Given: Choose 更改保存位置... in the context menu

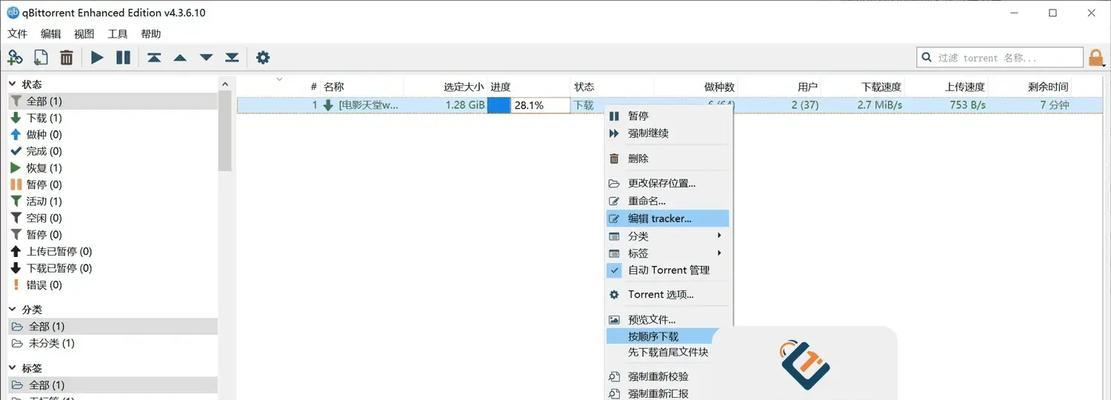Looking at the screenshot, I should (x=668, y=183).
